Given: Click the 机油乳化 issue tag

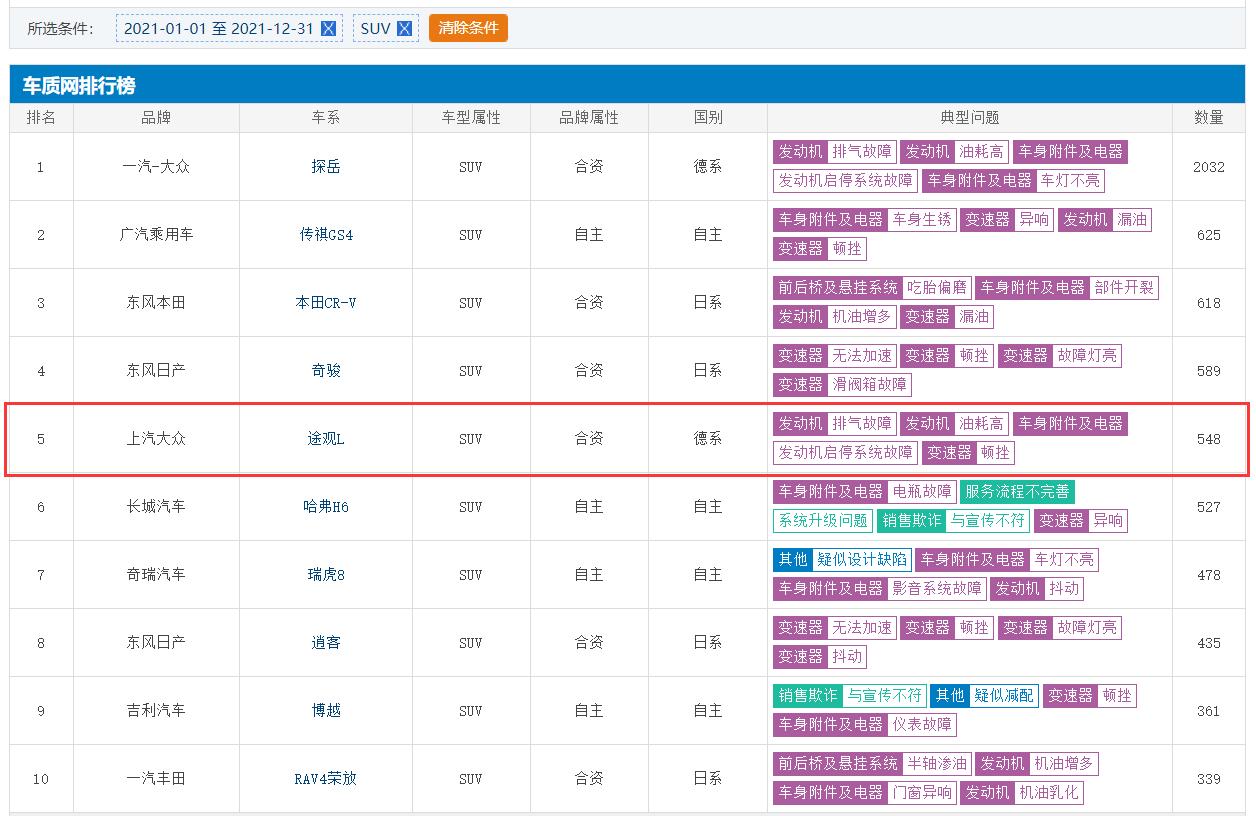Looking at the screenshot, I should coord(1049,793).
